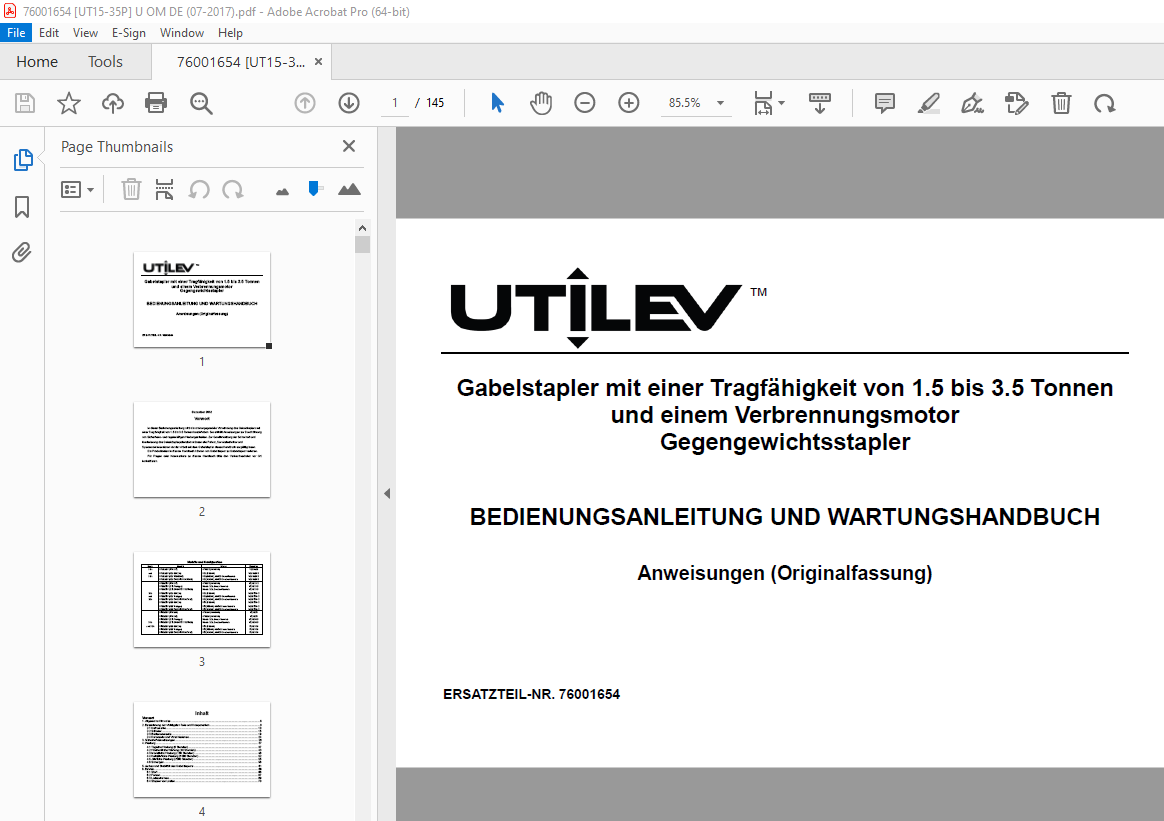Enlarge thumbnail size large mountain icon
Screen dimensions: 1164x821
tap(349, 189)
